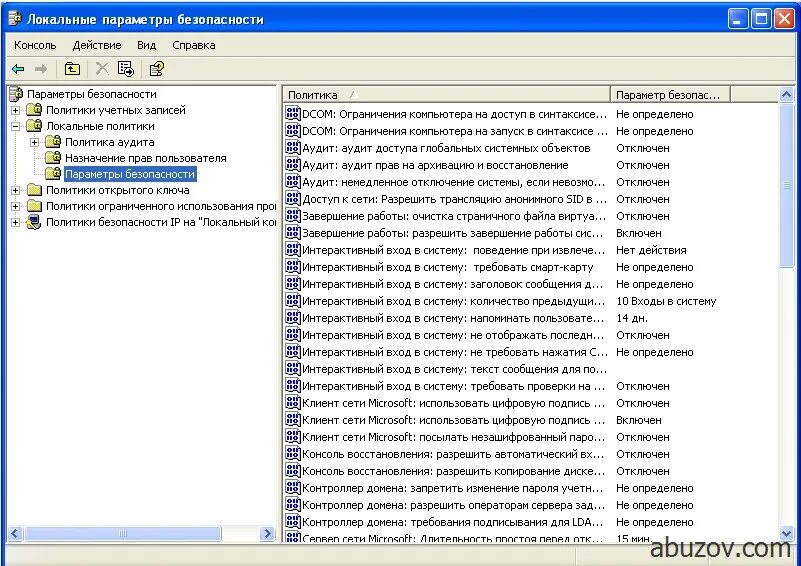Click scroll up arrow of policy list
The width and height of the screenshot is (801, 566).
(x=786, y=95)
